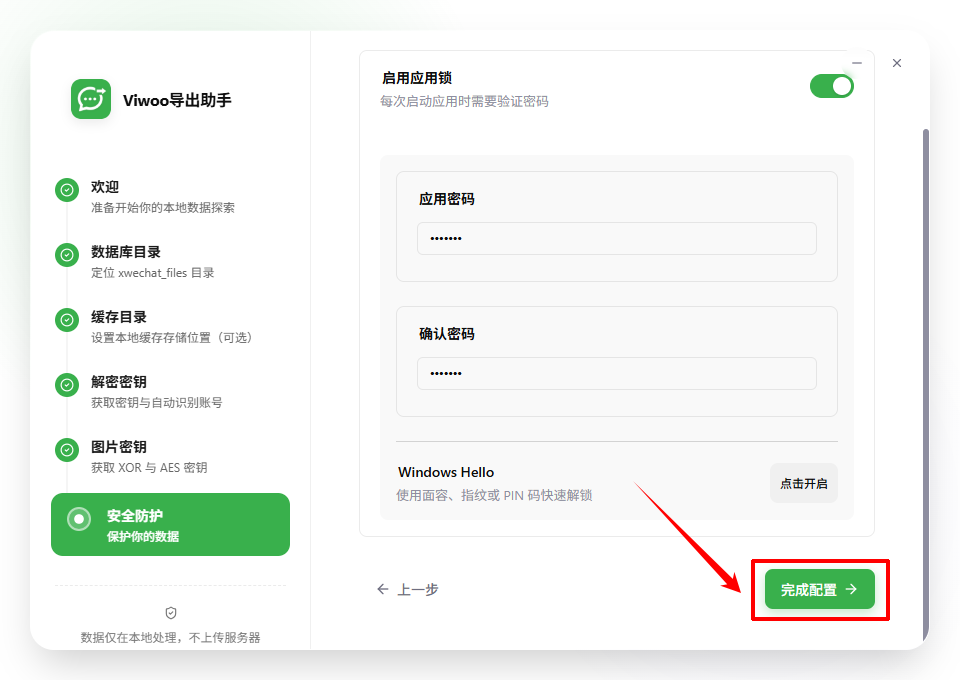The height and width of the screenshot is (680, 960).
Task: Click the arrow on the 完成配置 button
Action: 851,589
